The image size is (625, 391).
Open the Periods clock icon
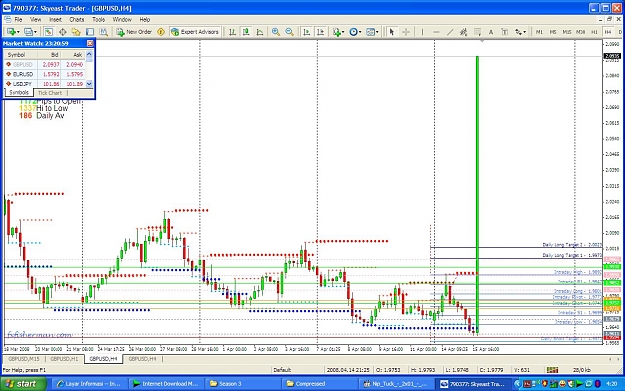click(353, 32)
